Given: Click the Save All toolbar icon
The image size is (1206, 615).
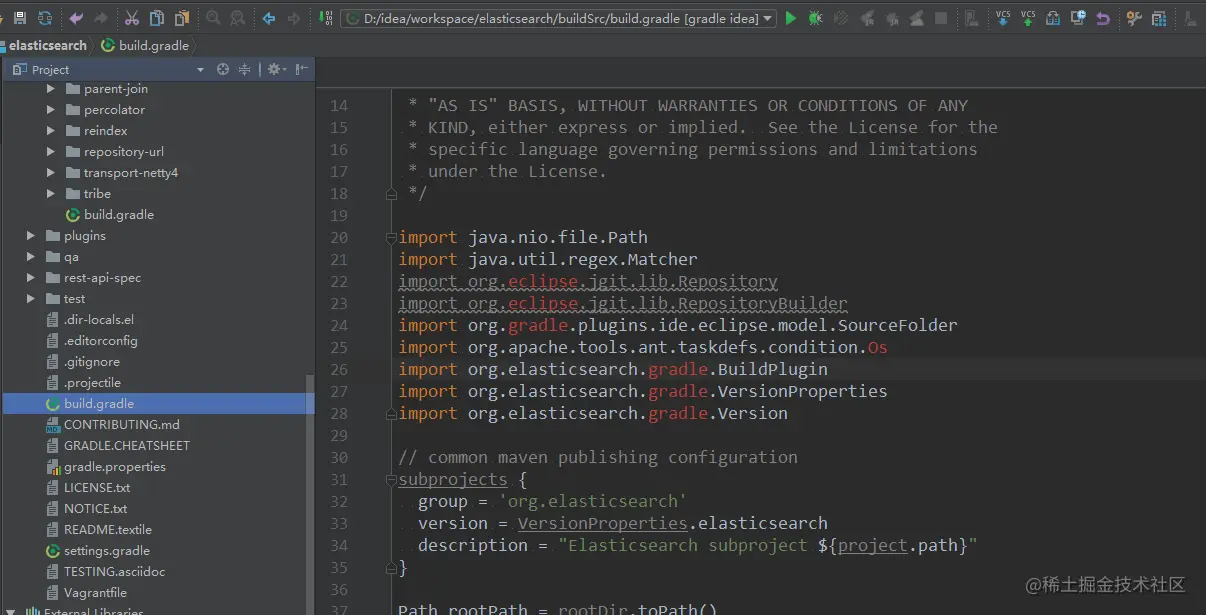Looking at the screenshot, I should [x=20, y=18].
